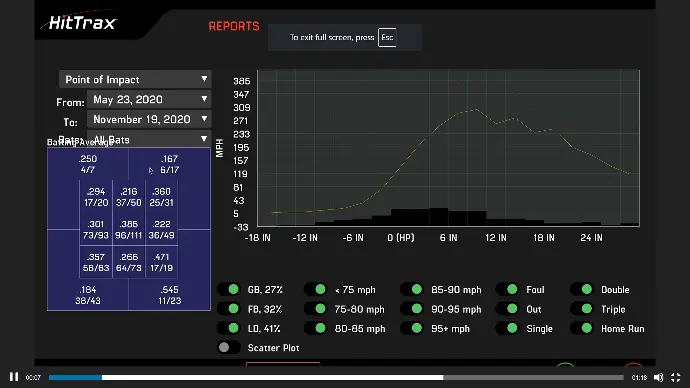
Task: Mute the video volume speaker icon
Action: tap(658, 377)
